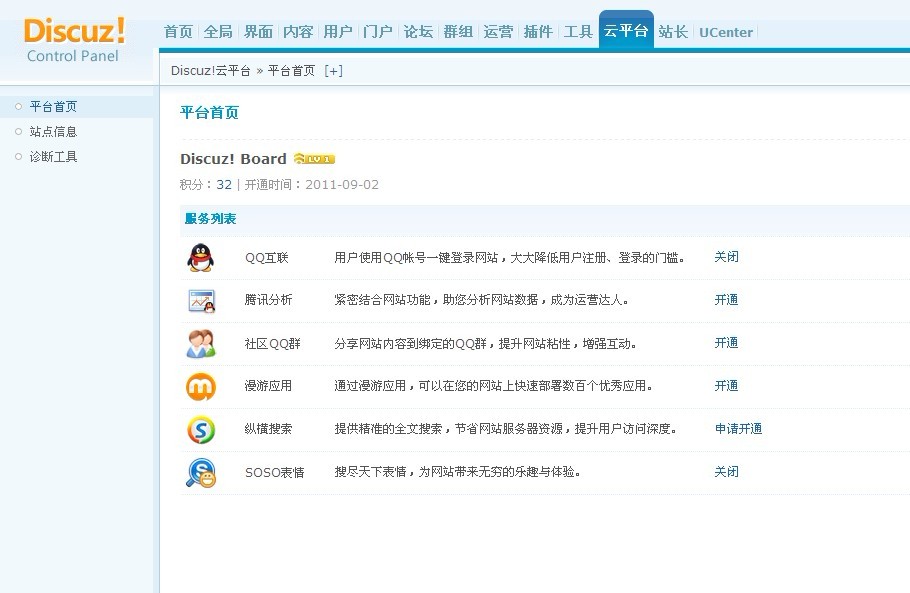Click the Discuz! Board site title
This screenshot has height=593, width=910.
[233, 158]
